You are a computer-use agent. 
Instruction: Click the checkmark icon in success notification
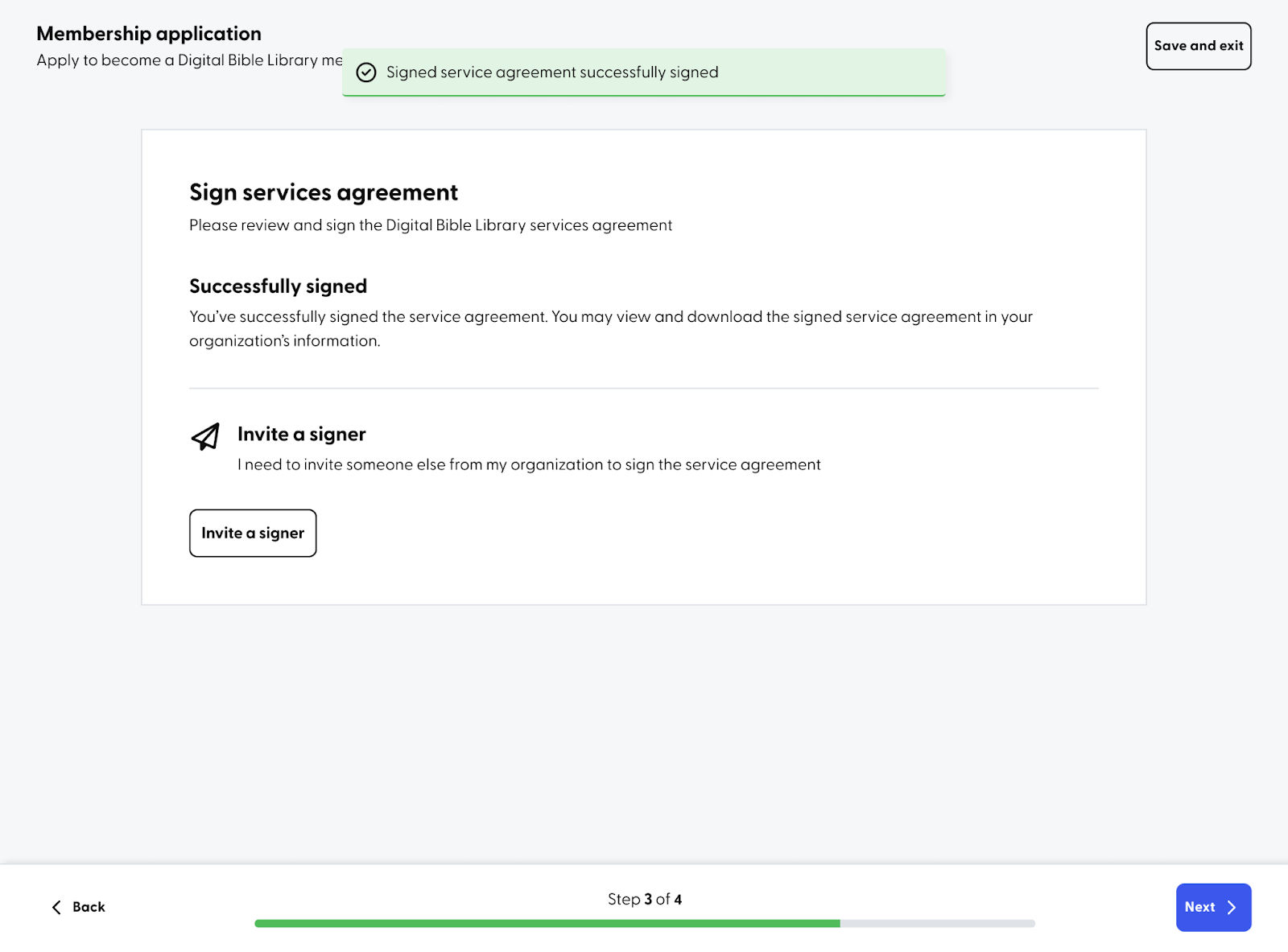(366, 72)
